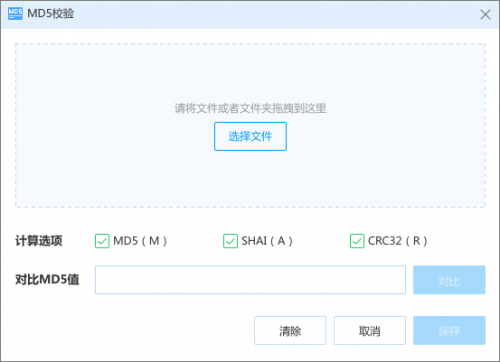Click the 计算选项 label
500x362 pixels.
pyautogui.click(x=39, y=241)
